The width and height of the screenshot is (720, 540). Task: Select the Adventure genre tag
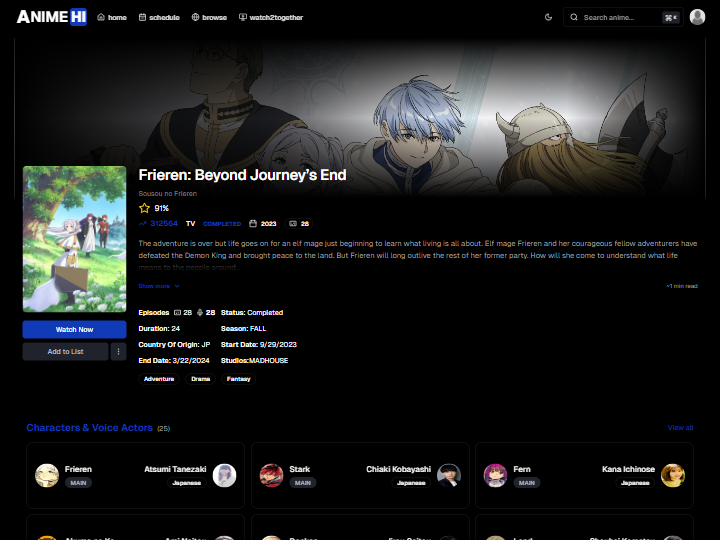[x=158, y=379]
